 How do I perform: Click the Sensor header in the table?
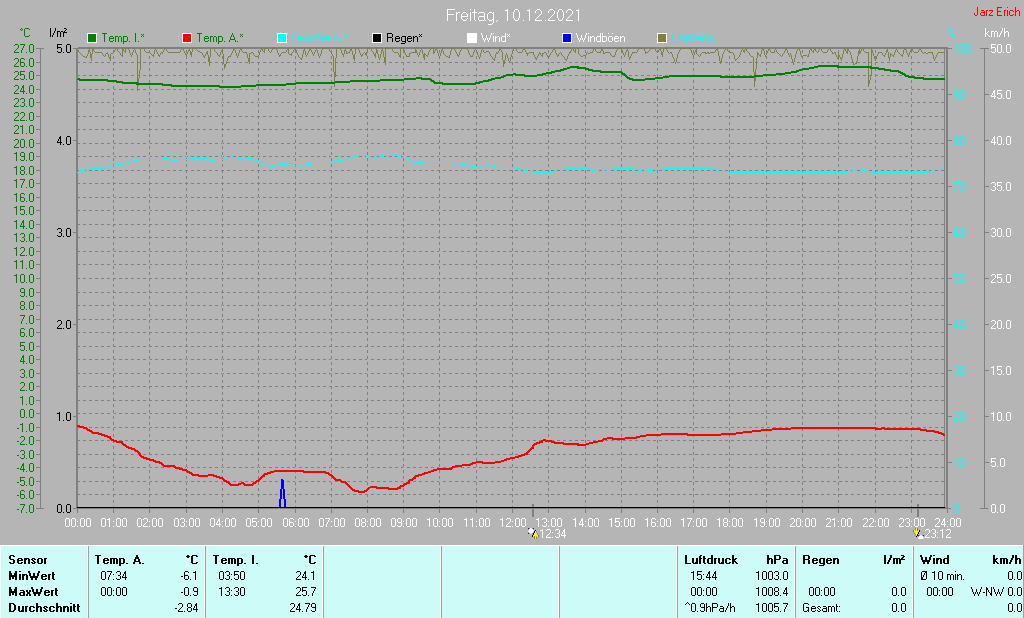(x=28, y=560)
